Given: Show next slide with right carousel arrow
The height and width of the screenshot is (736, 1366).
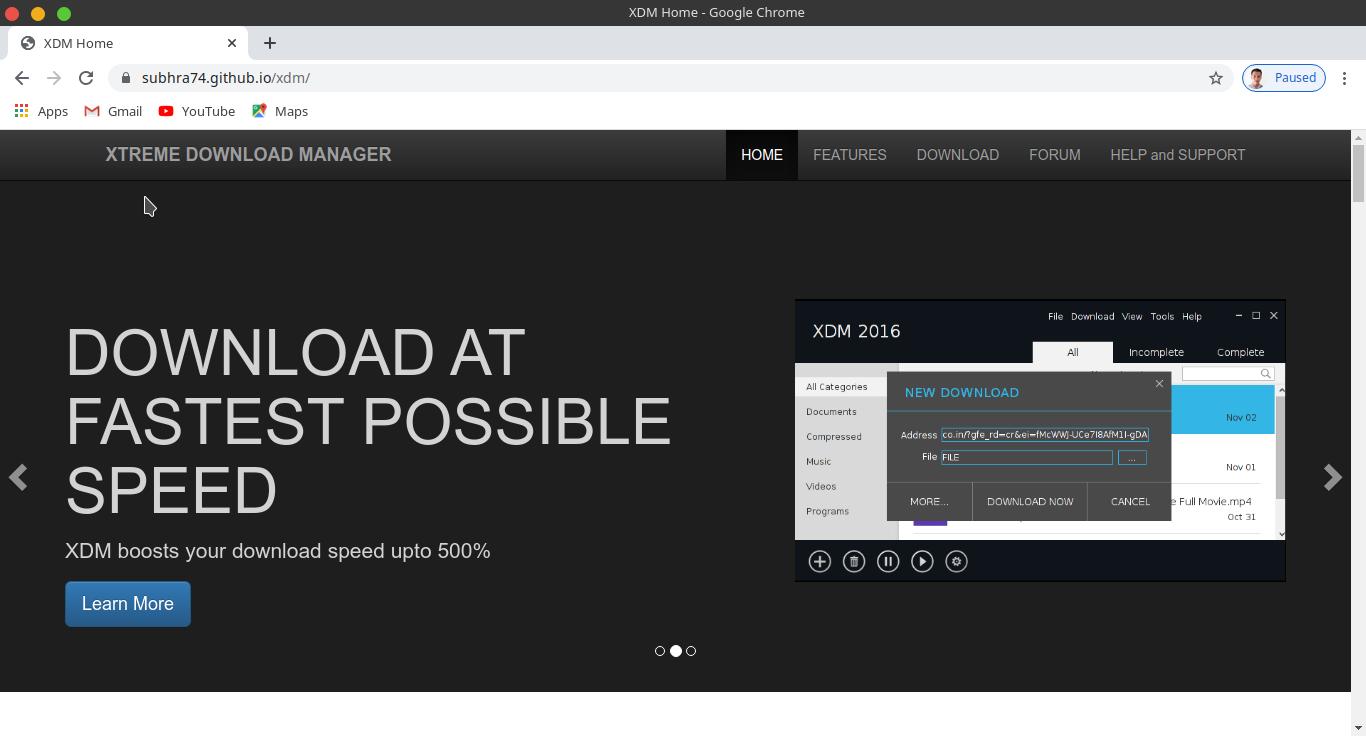Looking at the screenshot, I should (1332, 478).
